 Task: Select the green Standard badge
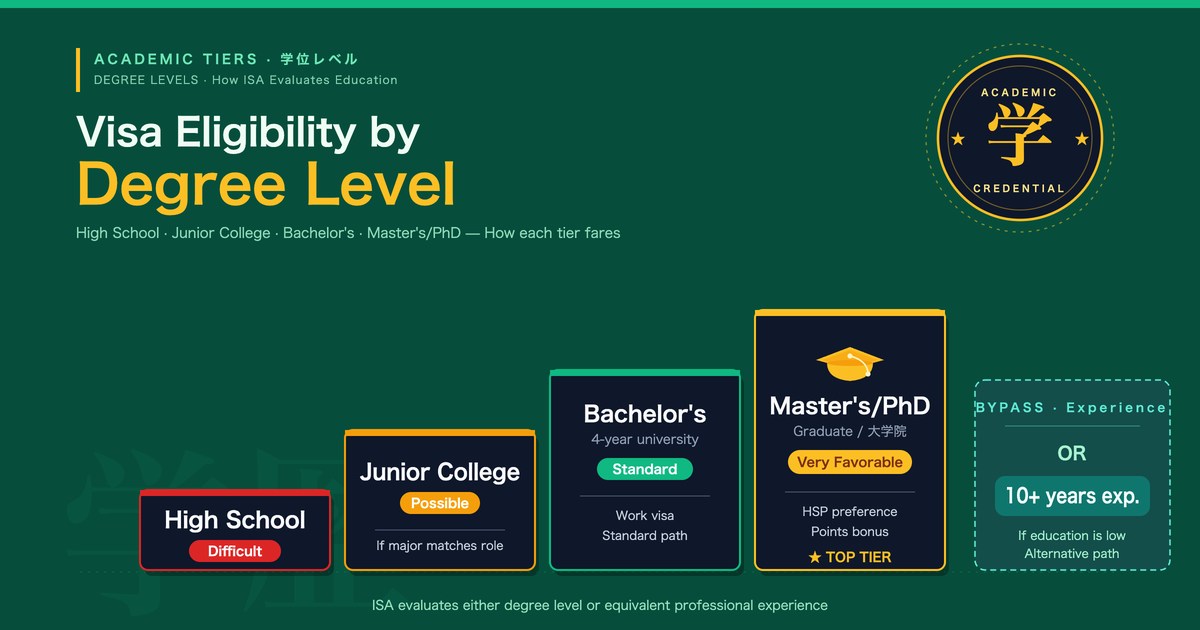pos(645,469)
